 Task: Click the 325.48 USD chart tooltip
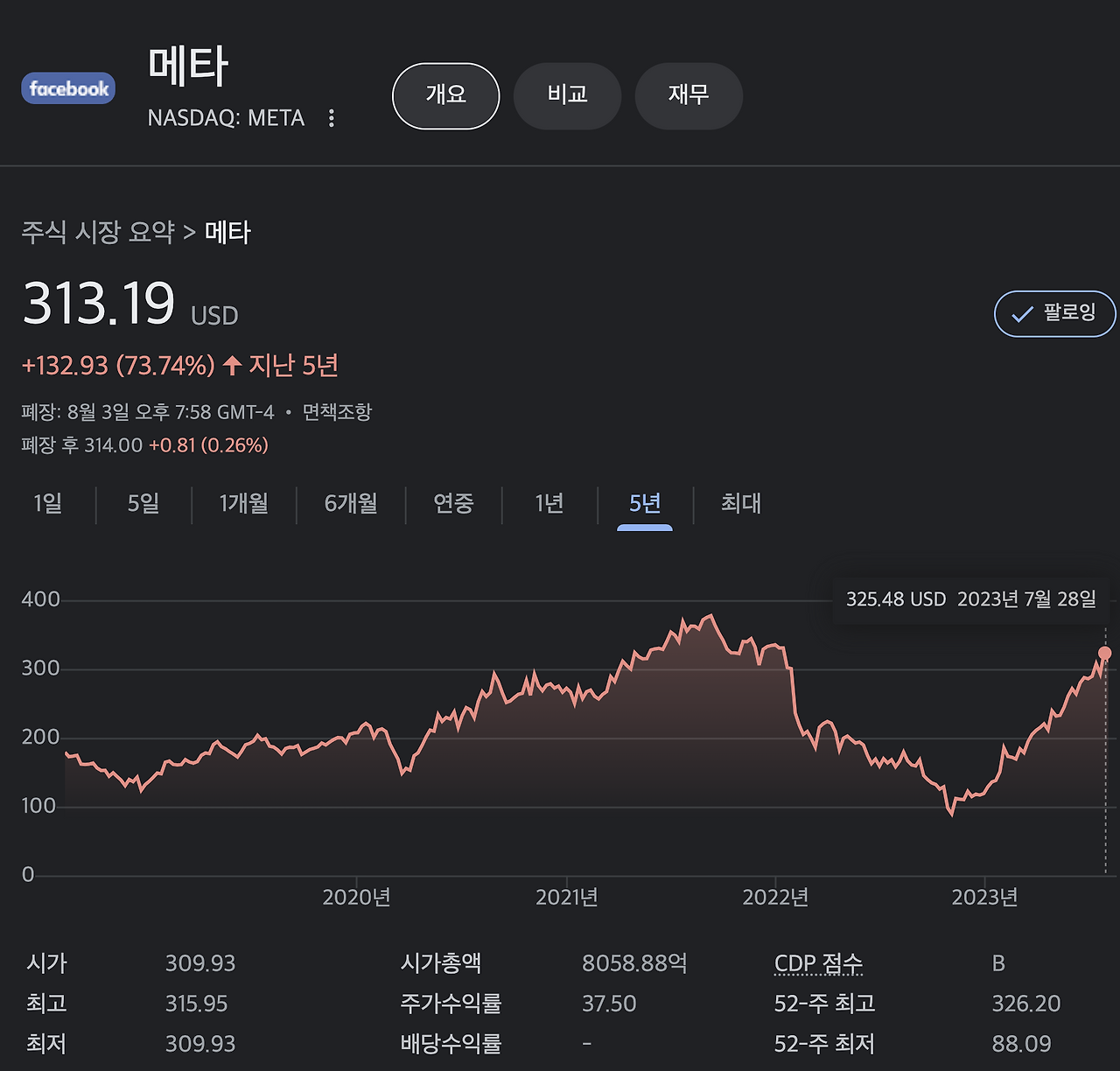coord(971,599)
